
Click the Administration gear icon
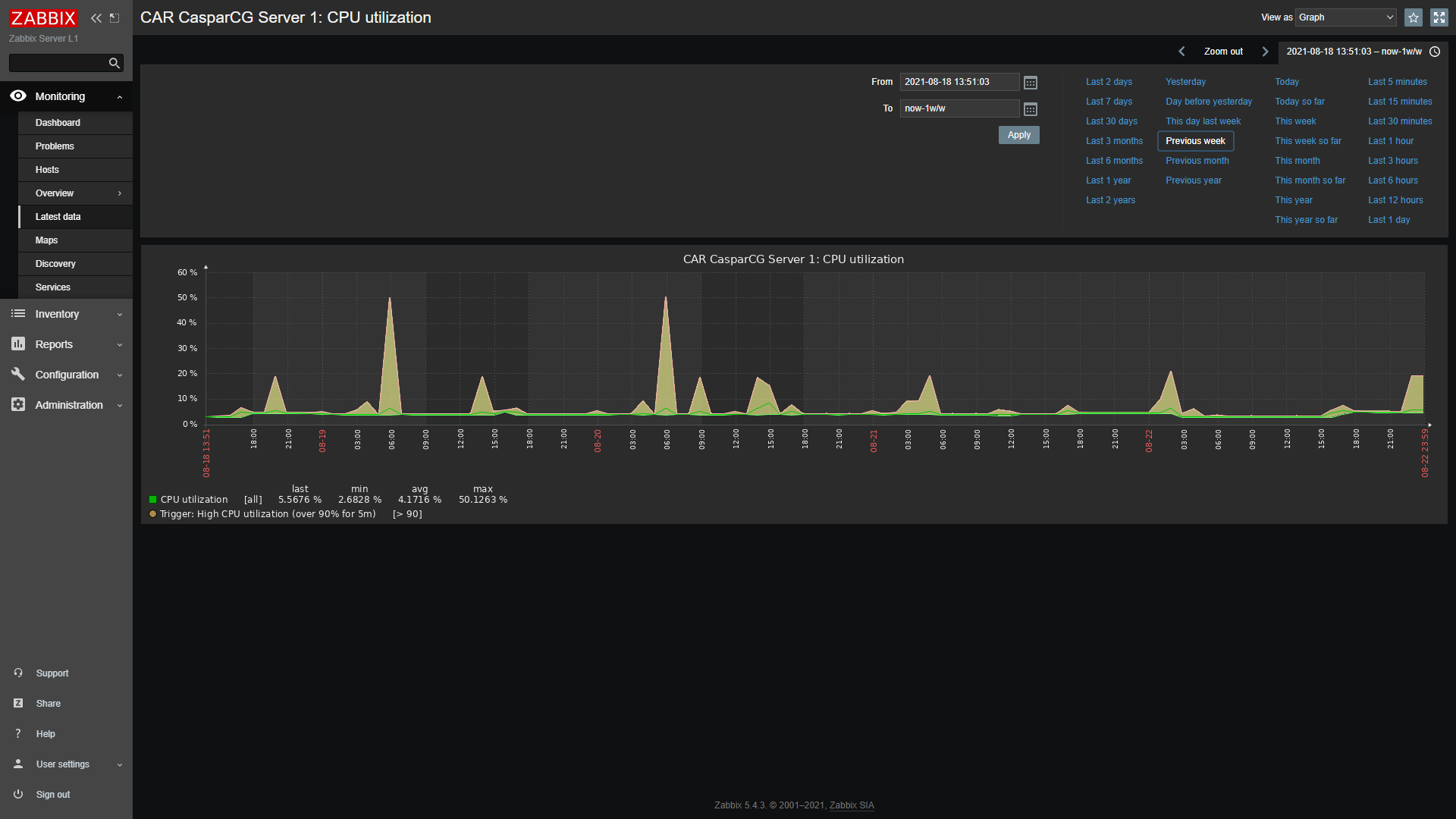click(x=18, y=405)
